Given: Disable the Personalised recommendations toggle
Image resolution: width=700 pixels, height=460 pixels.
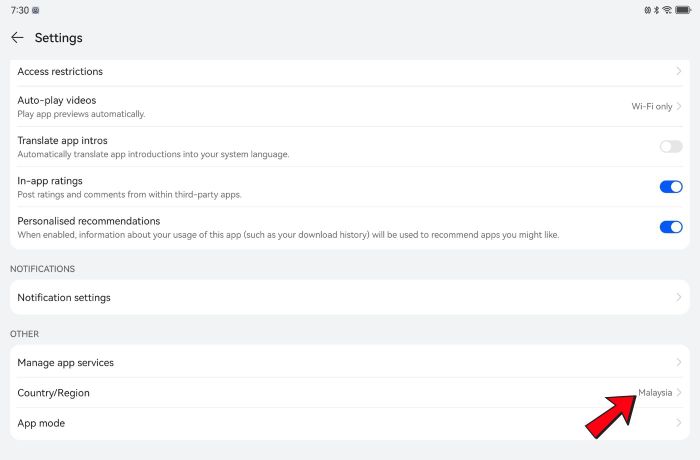Looking at the screenshot, I should [671, 227].
